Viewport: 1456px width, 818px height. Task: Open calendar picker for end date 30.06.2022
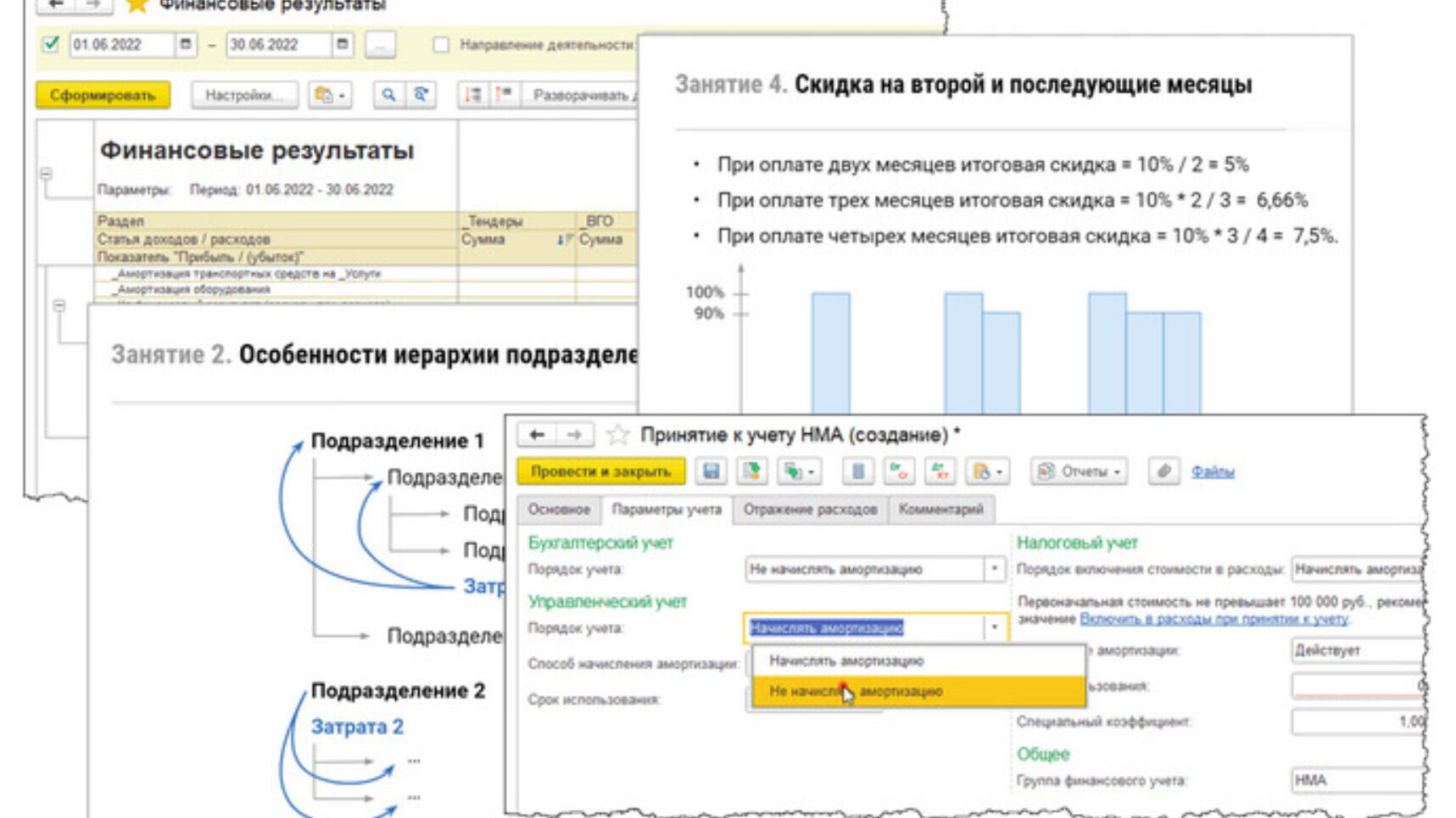tap(342, 44)
